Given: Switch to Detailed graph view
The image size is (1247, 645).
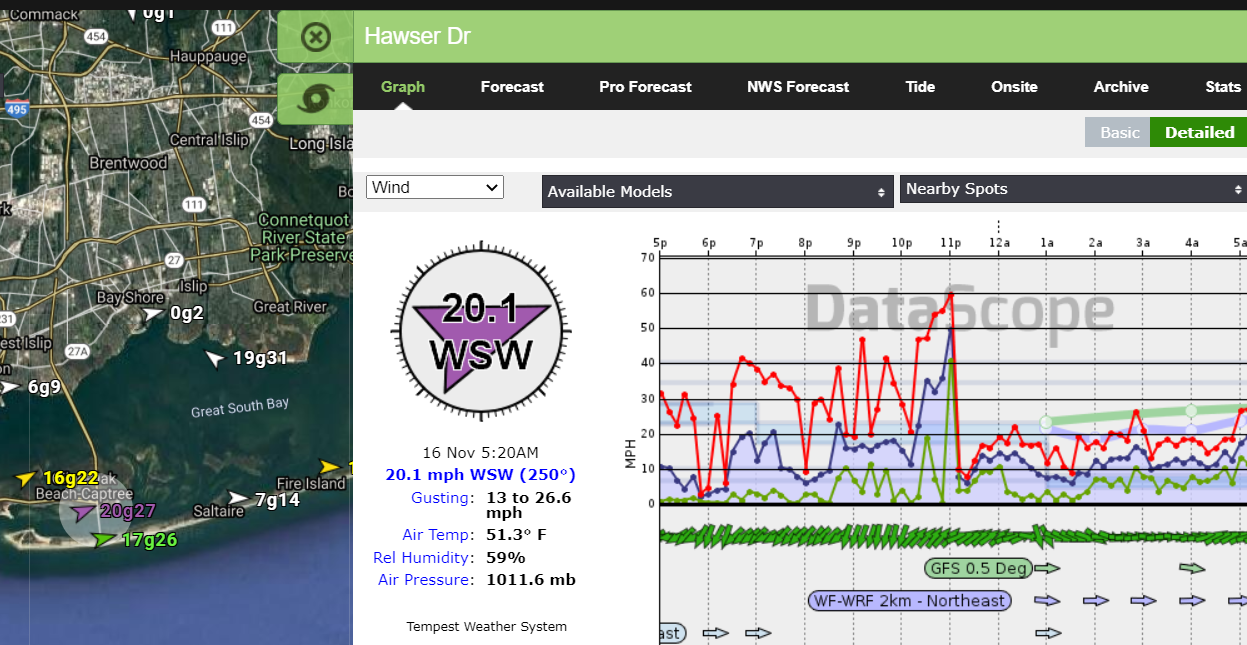Looking at the screenshot, I should (1198, 132).
